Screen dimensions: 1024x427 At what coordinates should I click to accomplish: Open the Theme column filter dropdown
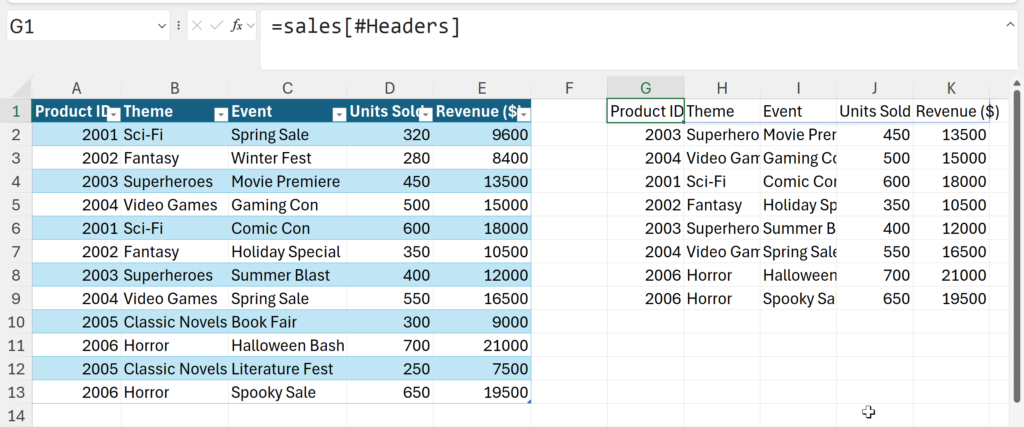[x=221, y=113]
